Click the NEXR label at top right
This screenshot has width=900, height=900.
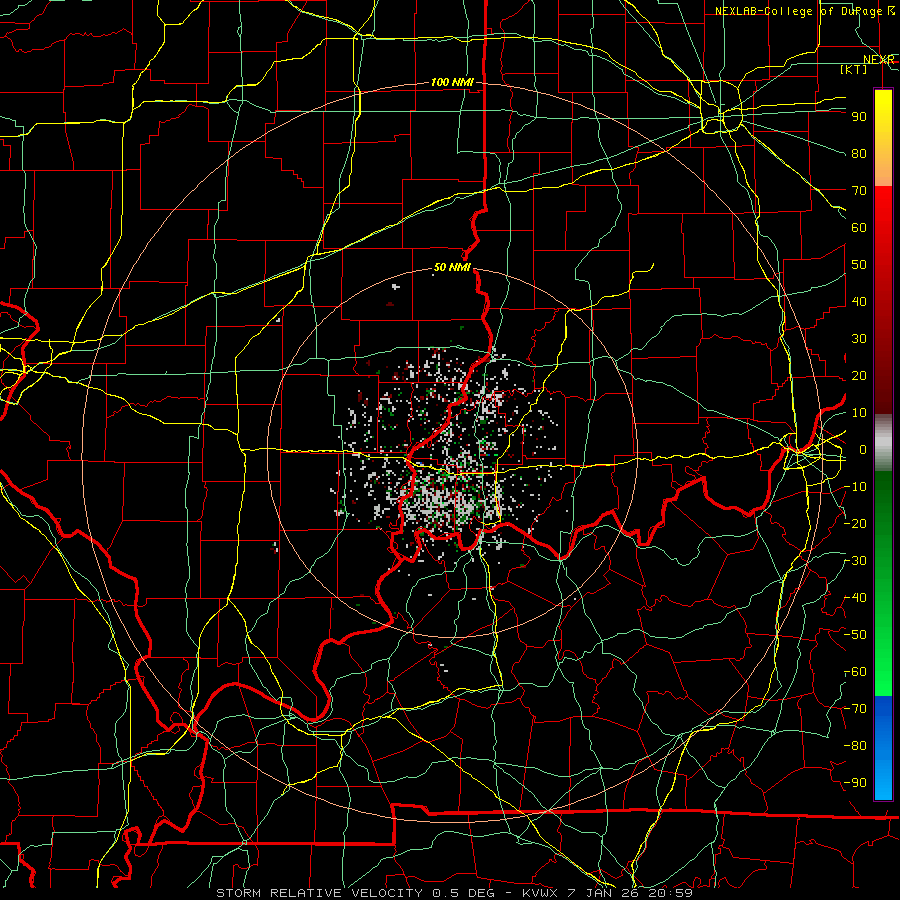tap(879, 60)
